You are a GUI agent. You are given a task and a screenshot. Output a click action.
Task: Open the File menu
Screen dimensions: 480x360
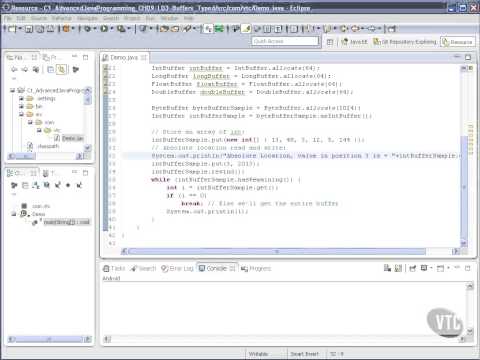click(8, 18)
